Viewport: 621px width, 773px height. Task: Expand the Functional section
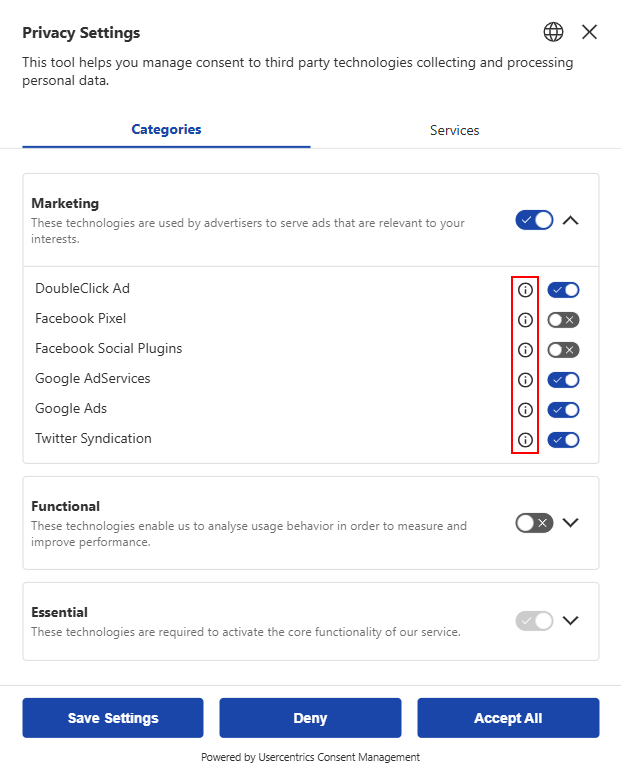(x=571, y=523)
